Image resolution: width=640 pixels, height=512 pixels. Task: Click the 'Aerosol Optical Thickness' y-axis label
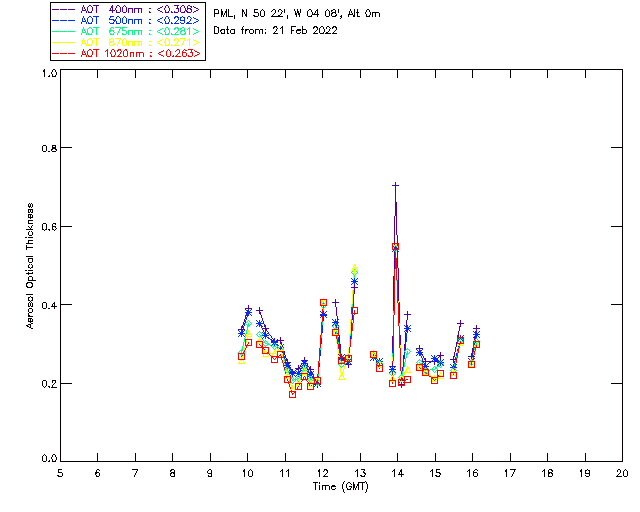[31, 265]
